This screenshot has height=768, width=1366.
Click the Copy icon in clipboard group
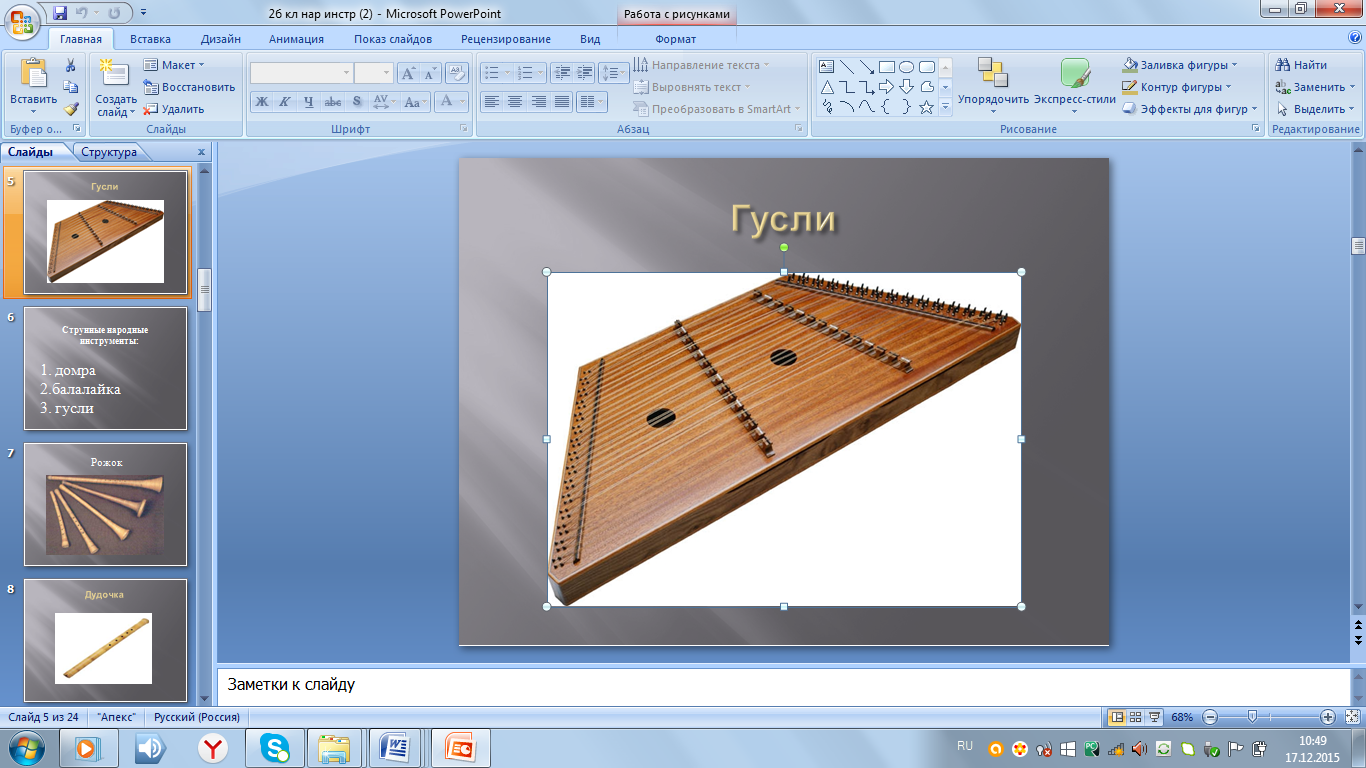click(x=71, y=87)
